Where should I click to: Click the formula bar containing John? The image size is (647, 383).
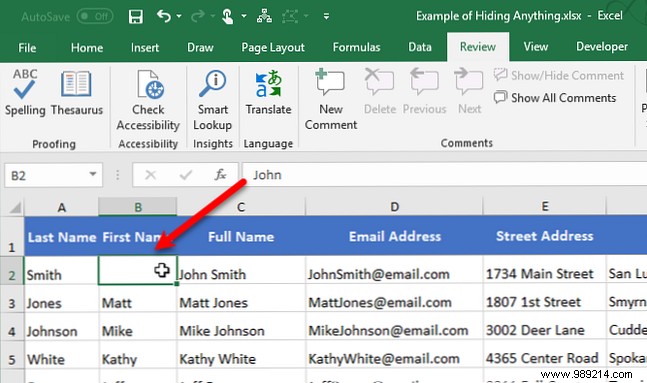[444, 175]
